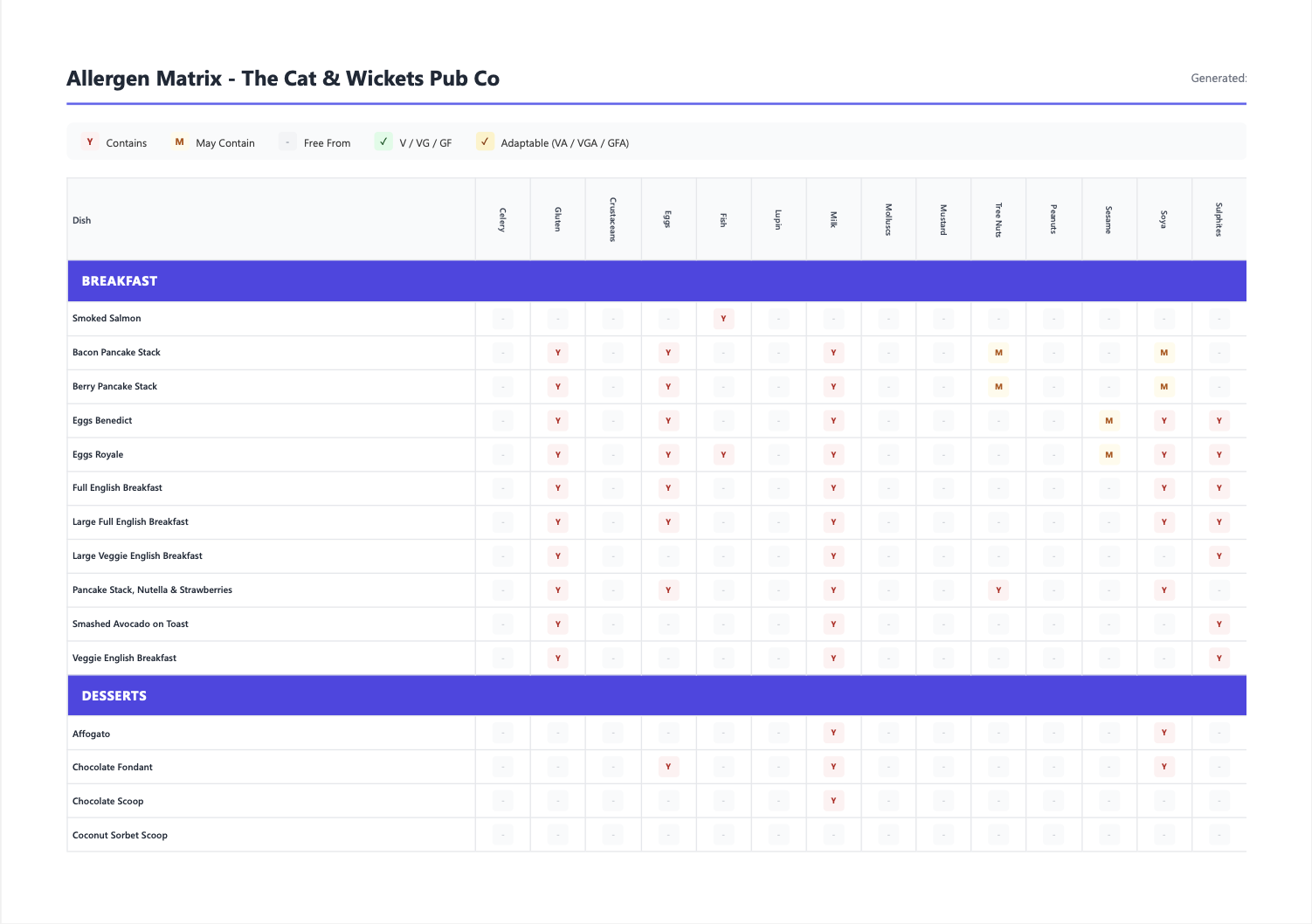1312x924 pixels.
Task: Click the Y Soya badge for Affogato
Action: pyautogui.click(x=1164, y=733)
